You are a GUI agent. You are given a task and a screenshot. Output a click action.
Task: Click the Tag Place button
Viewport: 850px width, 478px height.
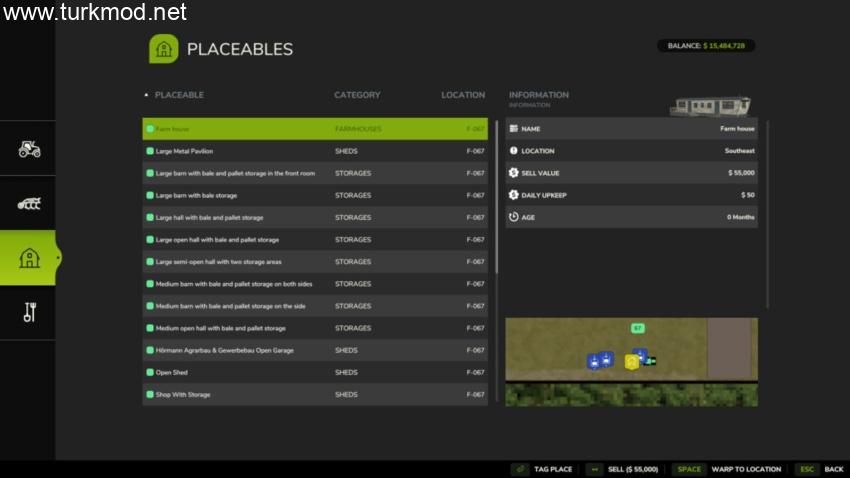[x=552, y=469]
